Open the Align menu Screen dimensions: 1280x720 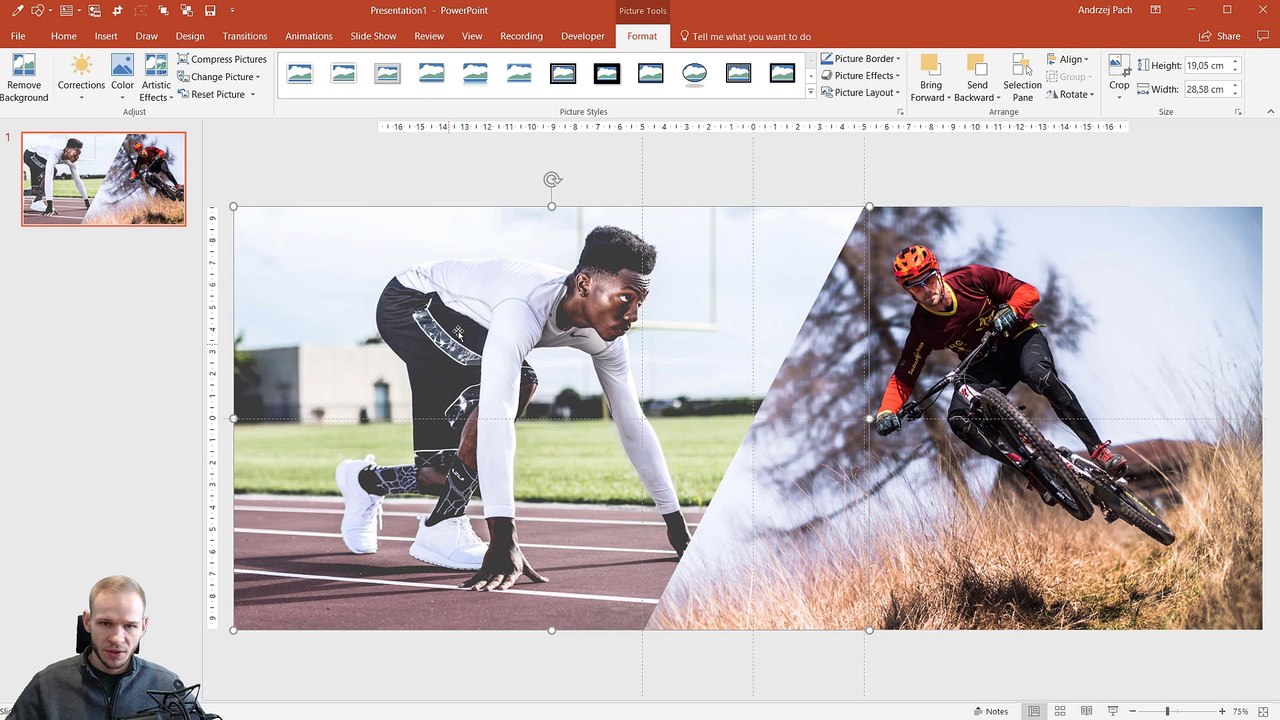tap(1068, 60)
